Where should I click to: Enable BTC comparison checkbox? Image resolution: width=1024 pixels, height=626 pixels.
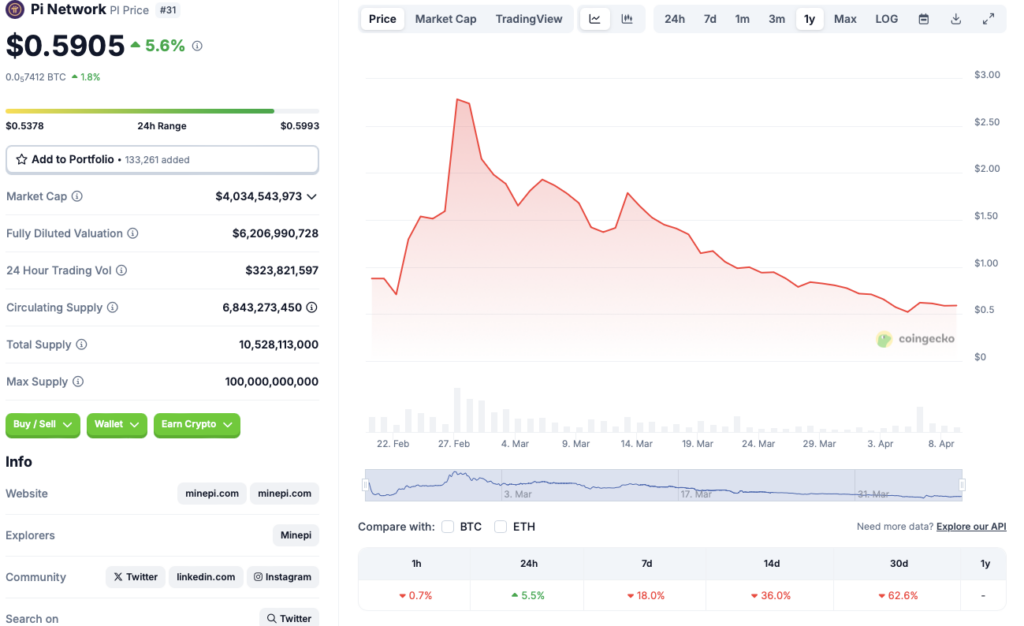447,527
